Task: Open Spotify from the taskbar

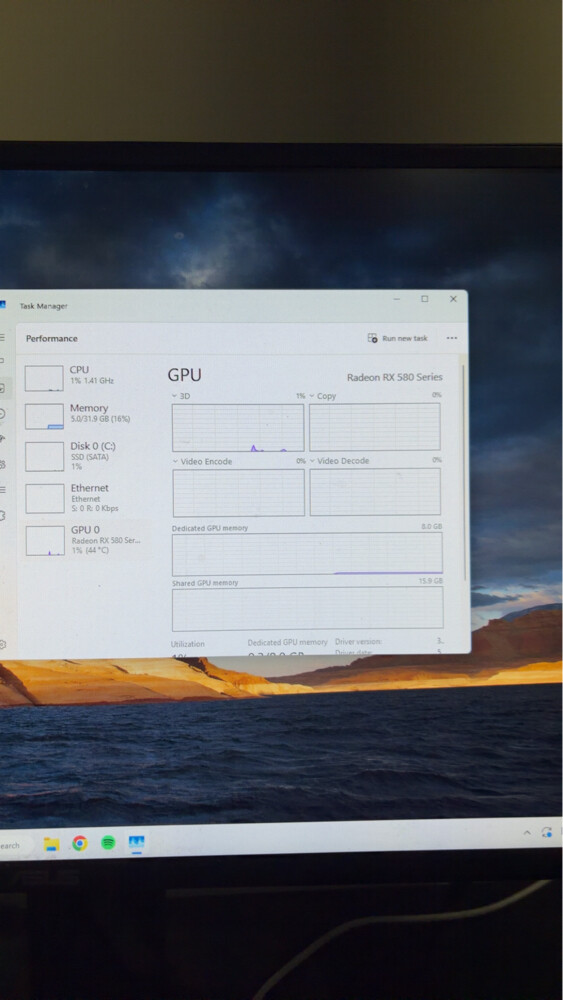Action: point(108,842)
